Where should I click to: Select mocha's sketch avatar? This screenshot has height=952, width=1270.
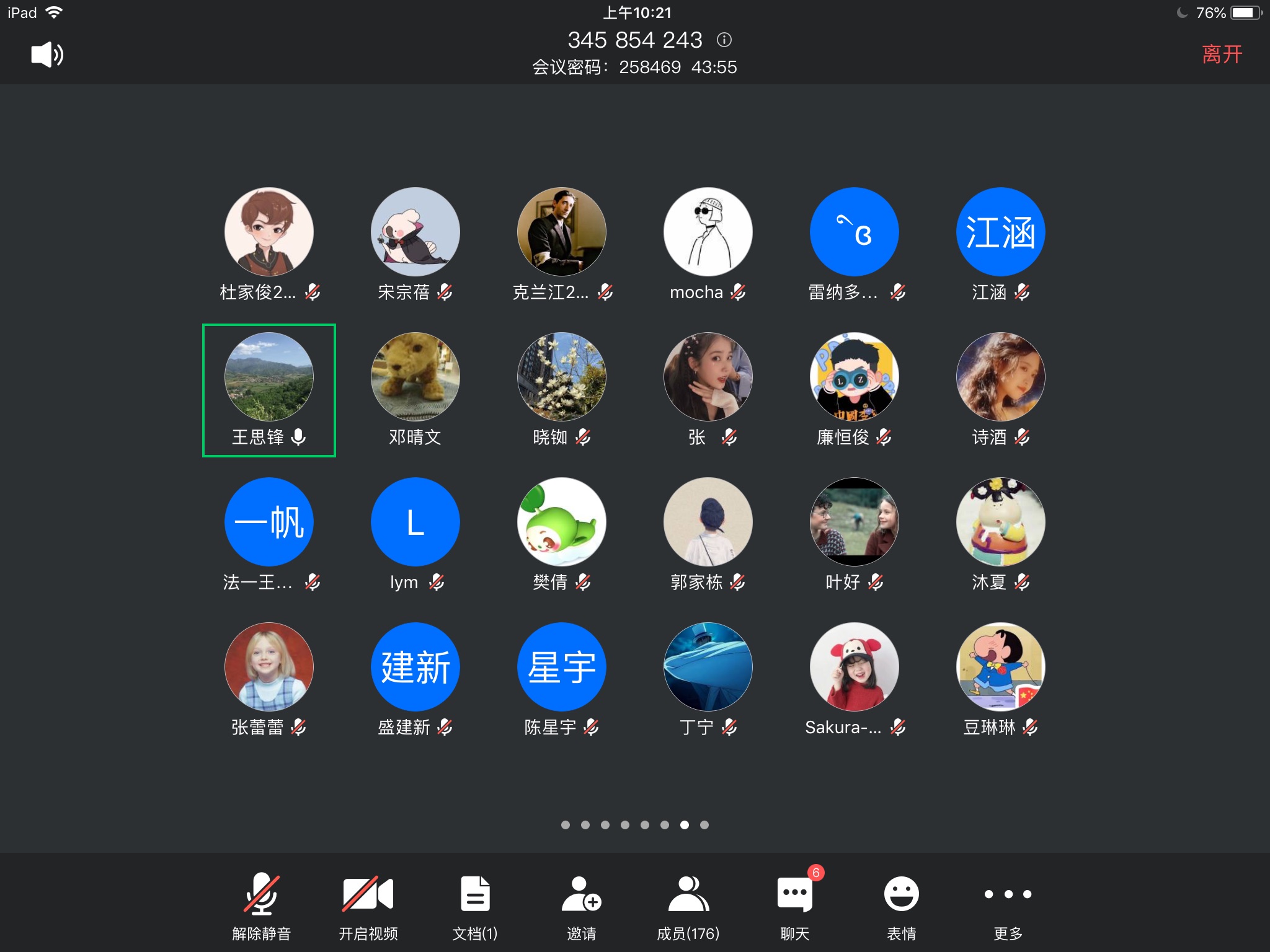[708, 232]
